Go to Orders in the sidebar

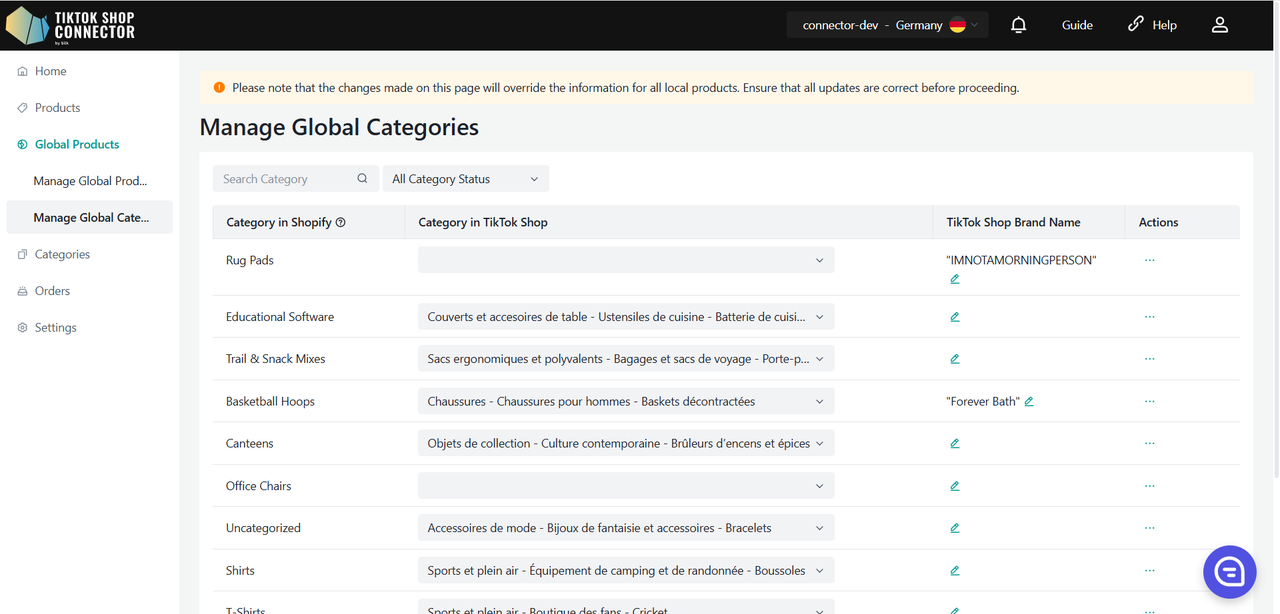tap(52, 291)
